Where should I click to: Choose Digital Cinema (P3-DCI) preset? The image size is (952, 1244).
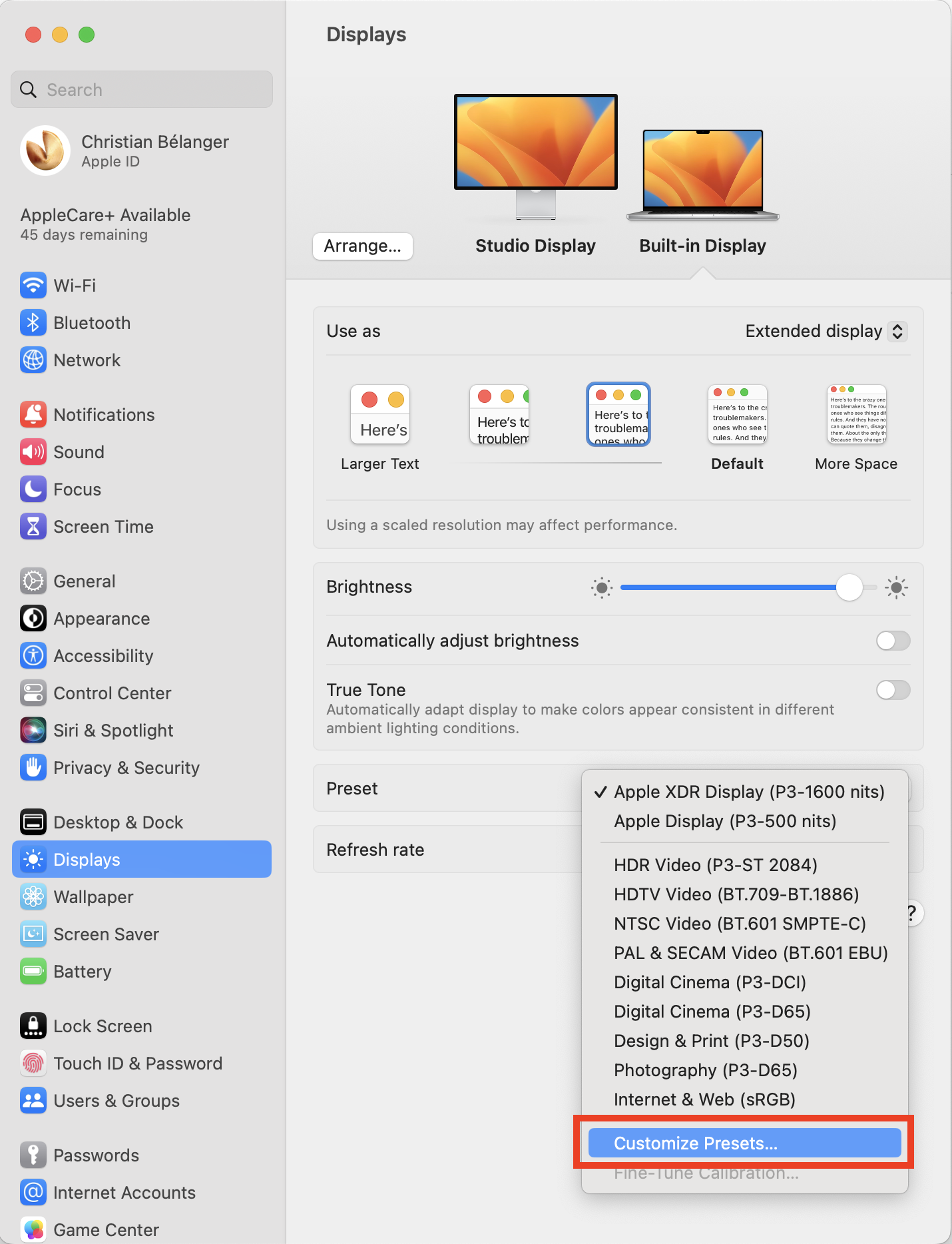point(745,982)
